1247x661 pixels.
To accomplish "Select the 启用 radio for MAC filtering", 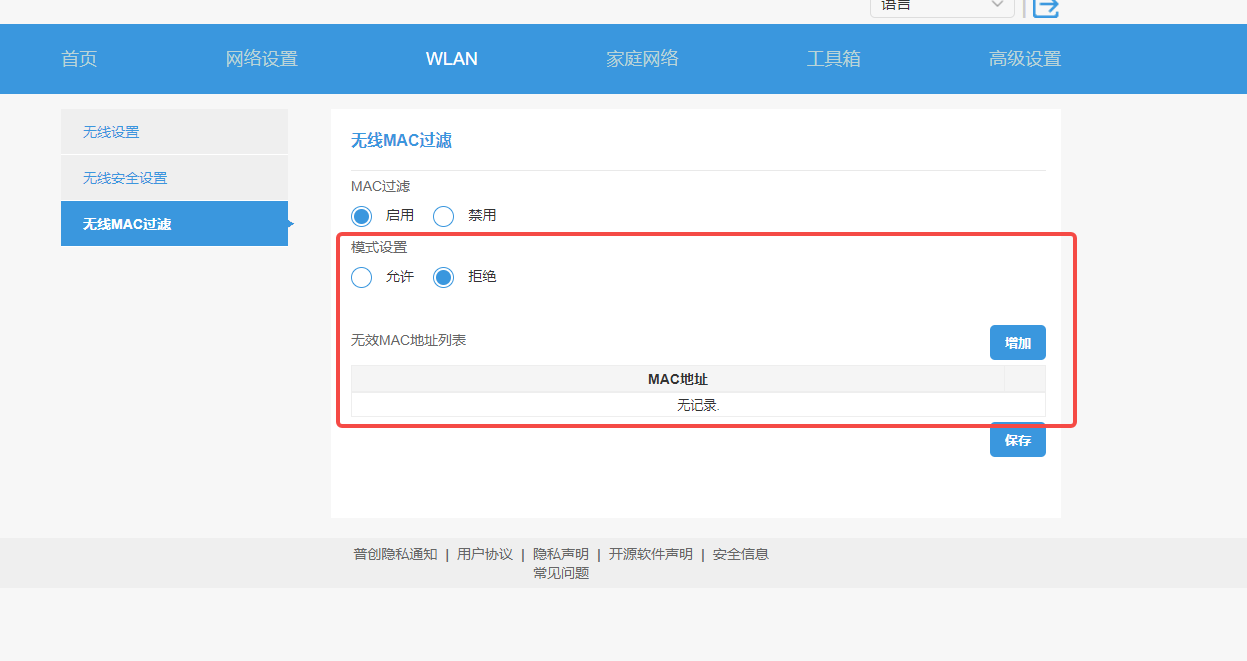I will [362, 216].
